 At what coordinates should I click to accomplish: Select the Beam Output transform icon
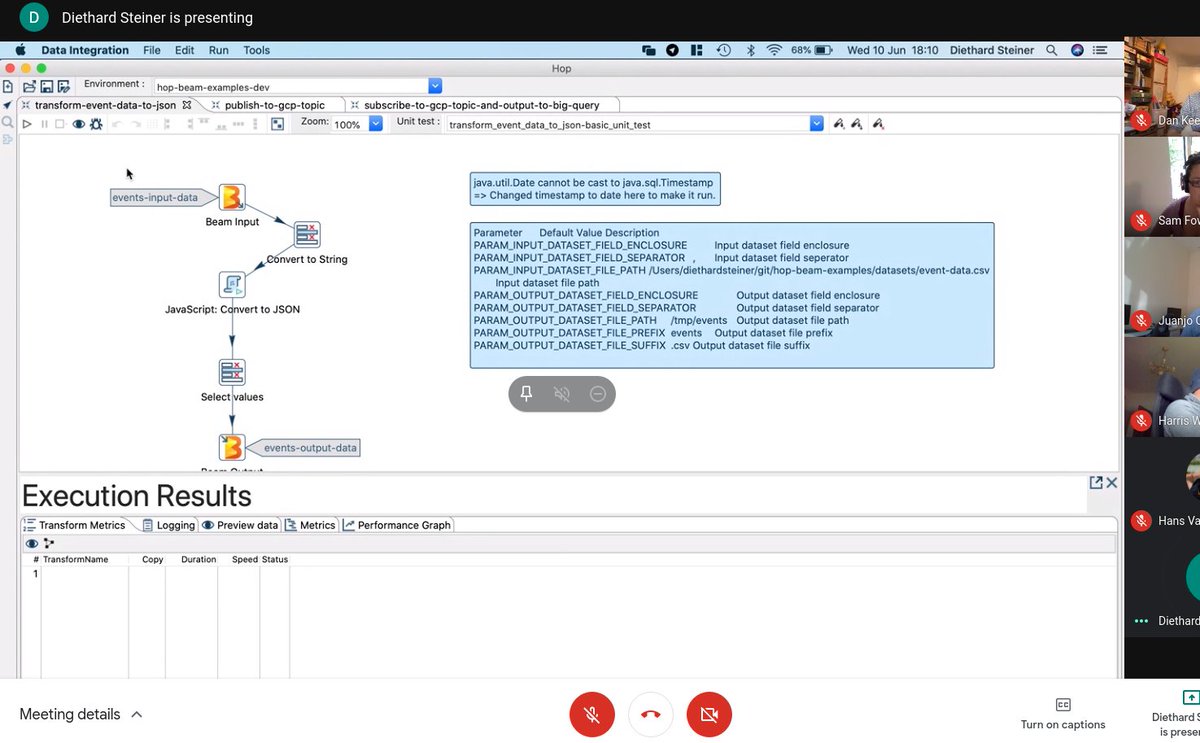coord(232,447)
